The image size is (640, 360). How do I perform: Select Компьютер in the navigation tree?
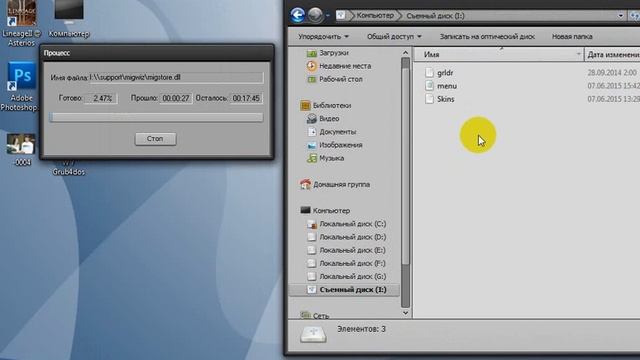(331, 211)
